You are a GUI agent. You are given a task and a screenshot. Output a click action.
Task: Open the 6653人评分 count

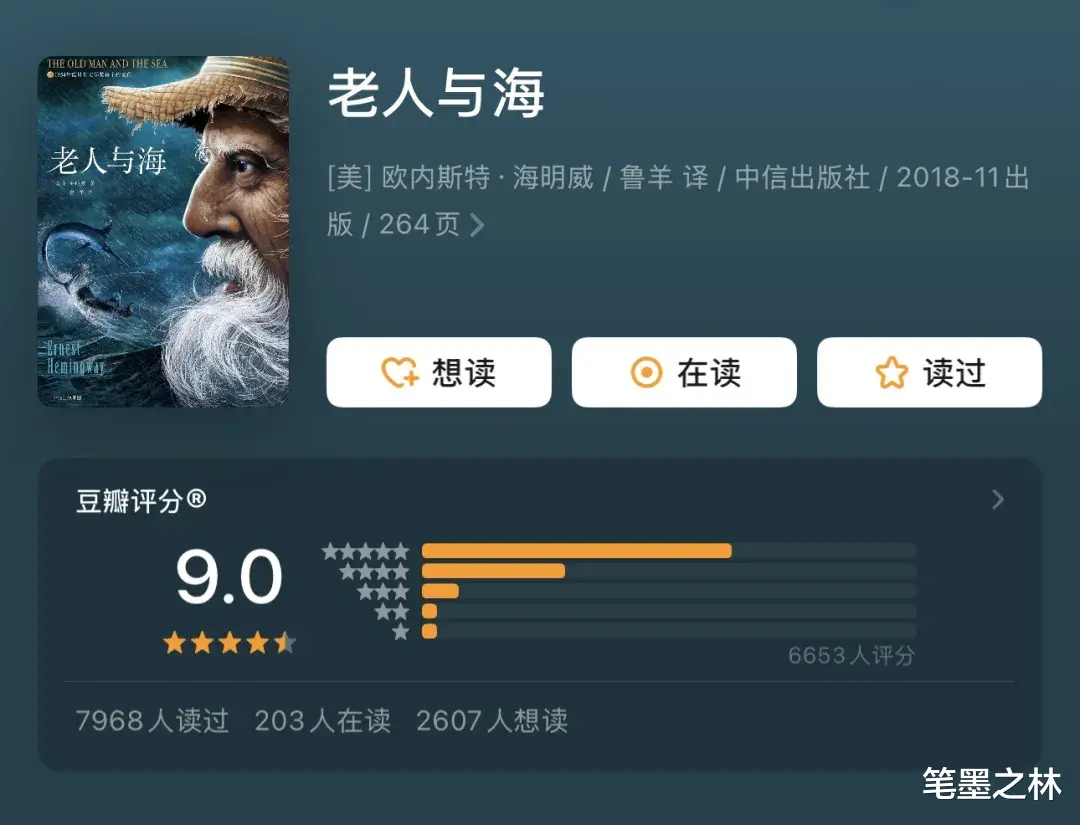coord(851,655)
